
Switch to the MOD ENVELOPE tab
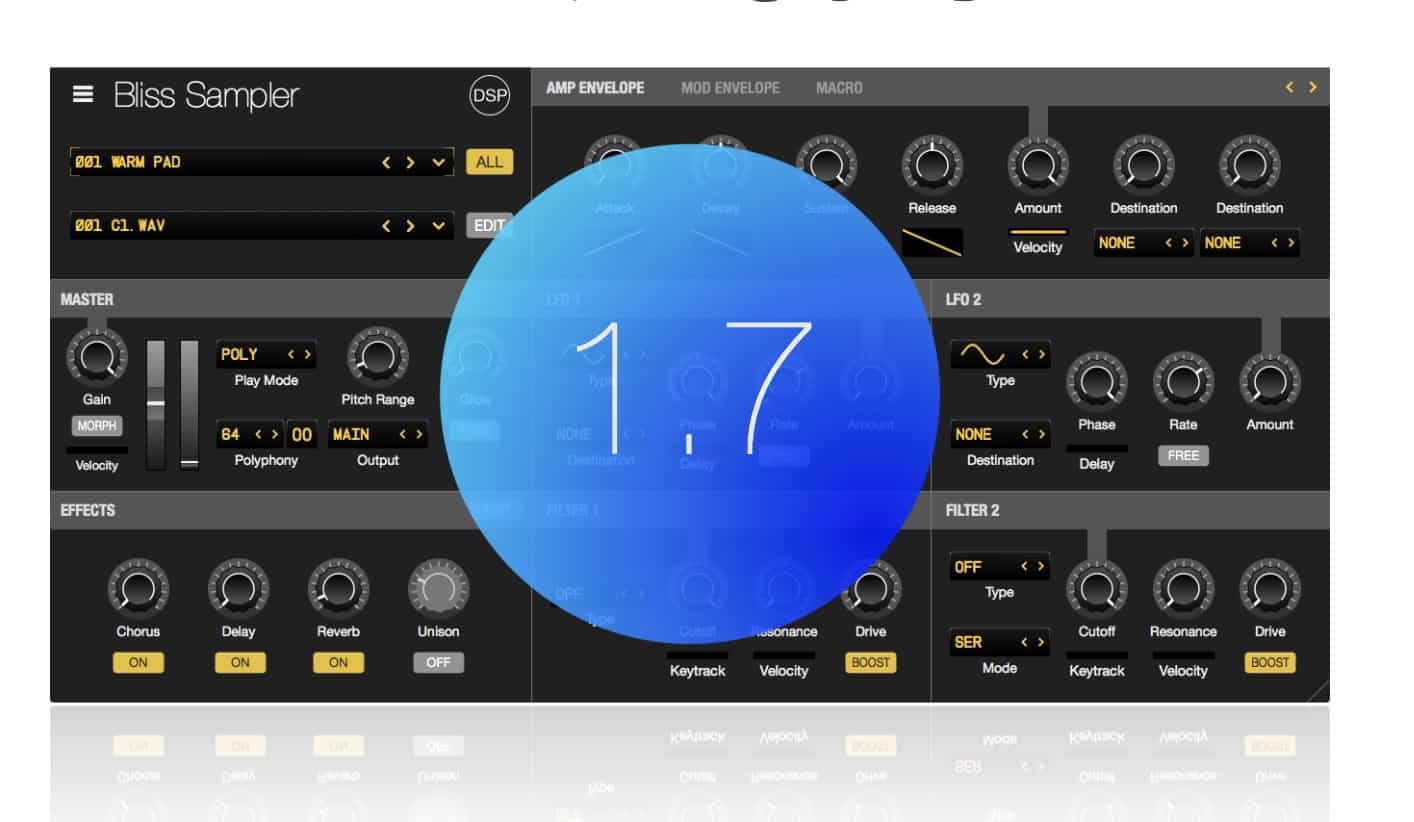730,88
